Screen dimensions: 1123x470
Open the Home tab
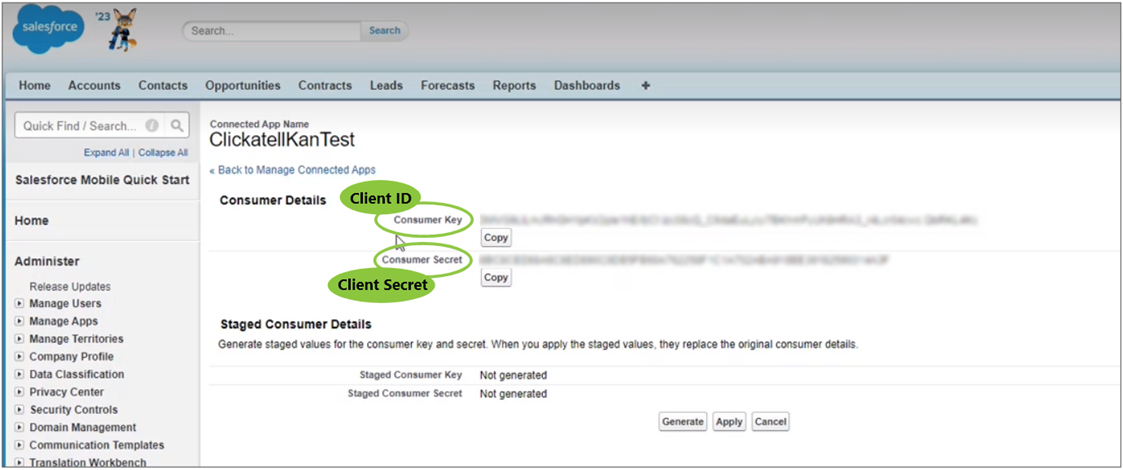point(34,85)
